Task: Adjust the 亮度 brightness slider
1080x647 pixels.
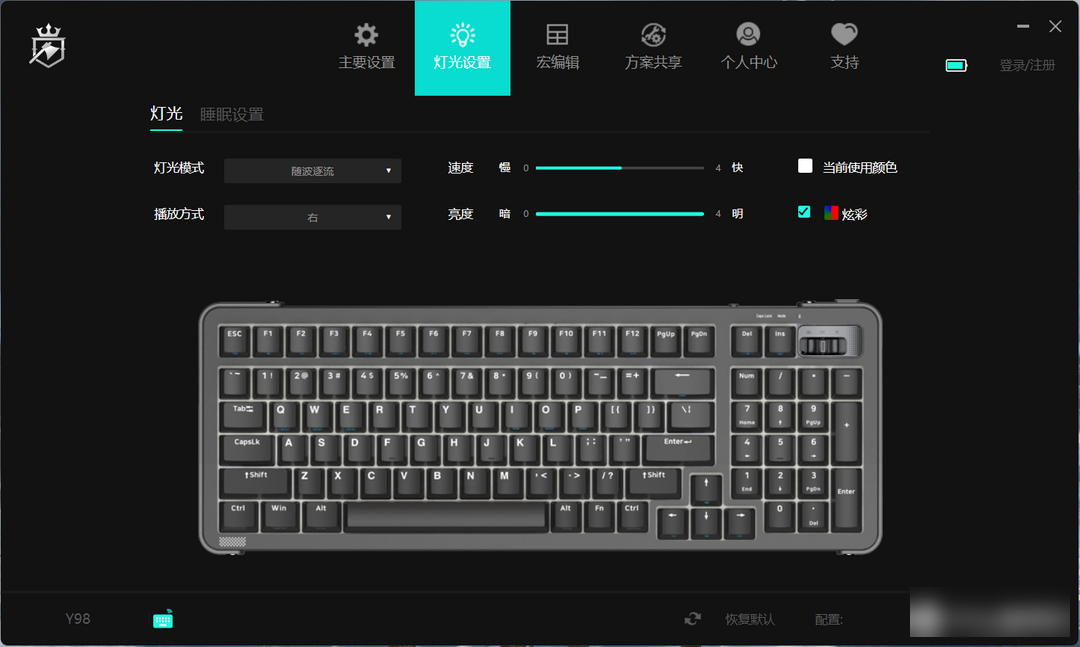Action: coord(620,214)
